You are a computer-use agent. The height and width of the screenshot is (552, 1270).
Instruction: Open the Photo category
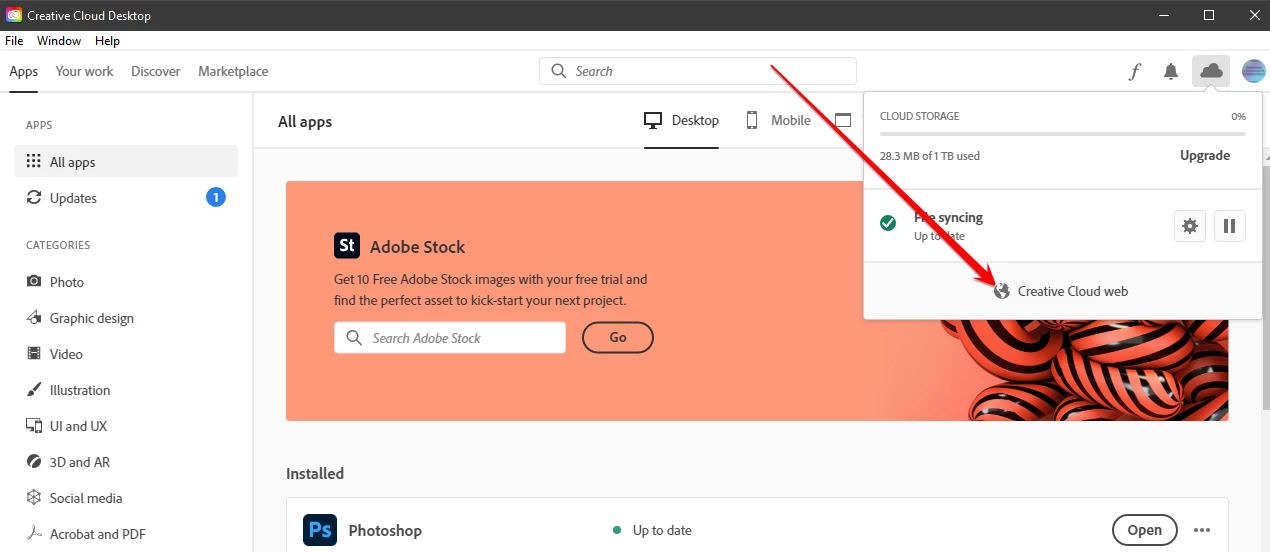(126, 282)
